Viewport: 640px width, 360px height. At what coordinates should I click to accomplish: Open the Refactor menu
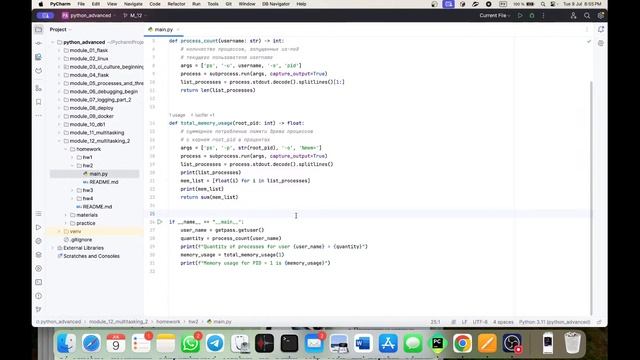176,4
